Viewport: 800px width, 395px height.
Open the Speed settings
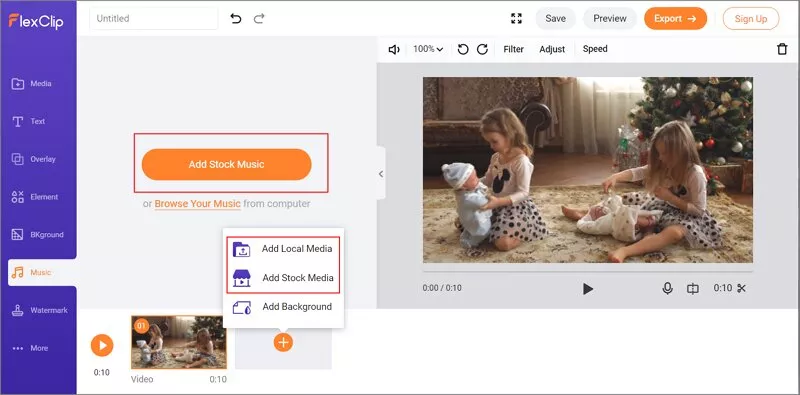(595, 49)
